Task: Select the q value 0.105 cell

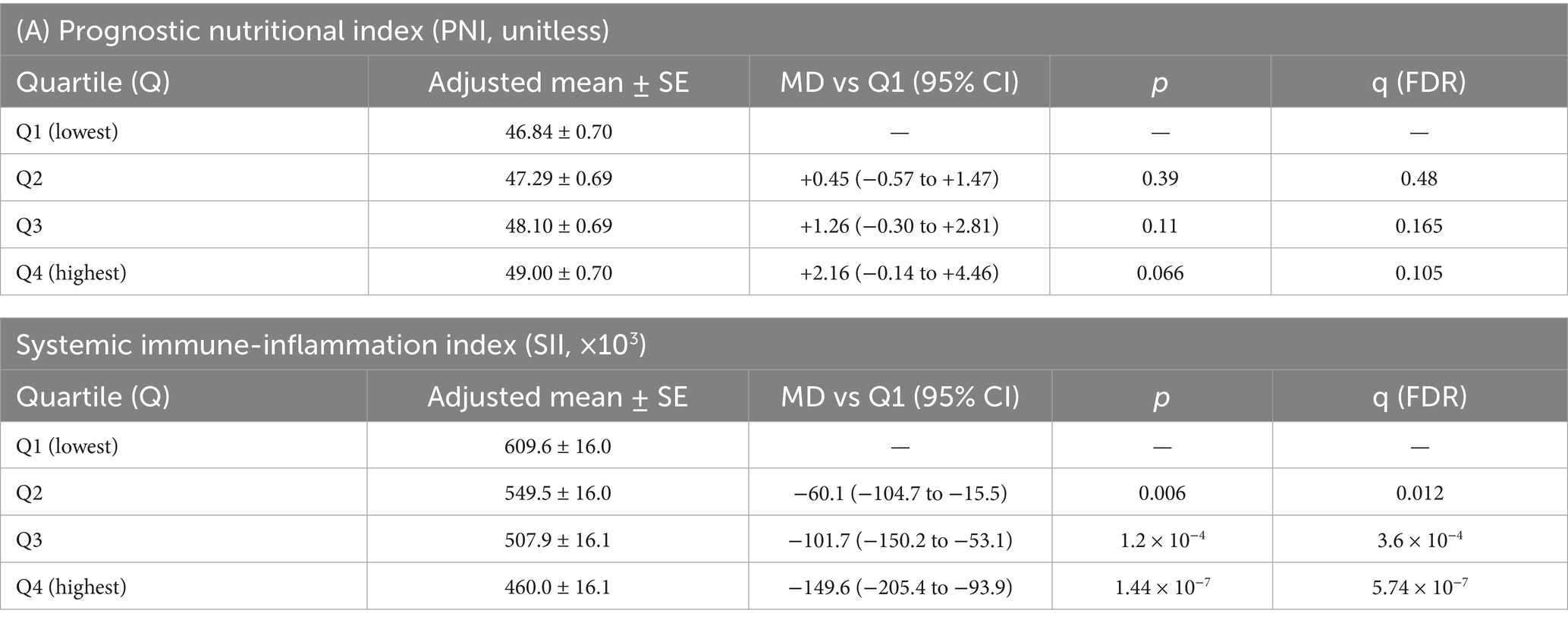Action: tap(1419, 273)
